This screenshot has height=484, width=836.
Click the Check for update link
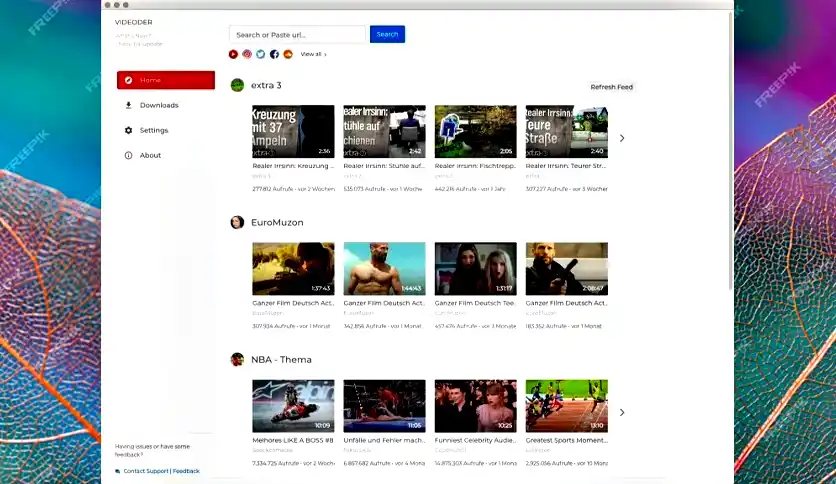click(x=140, y=44)
